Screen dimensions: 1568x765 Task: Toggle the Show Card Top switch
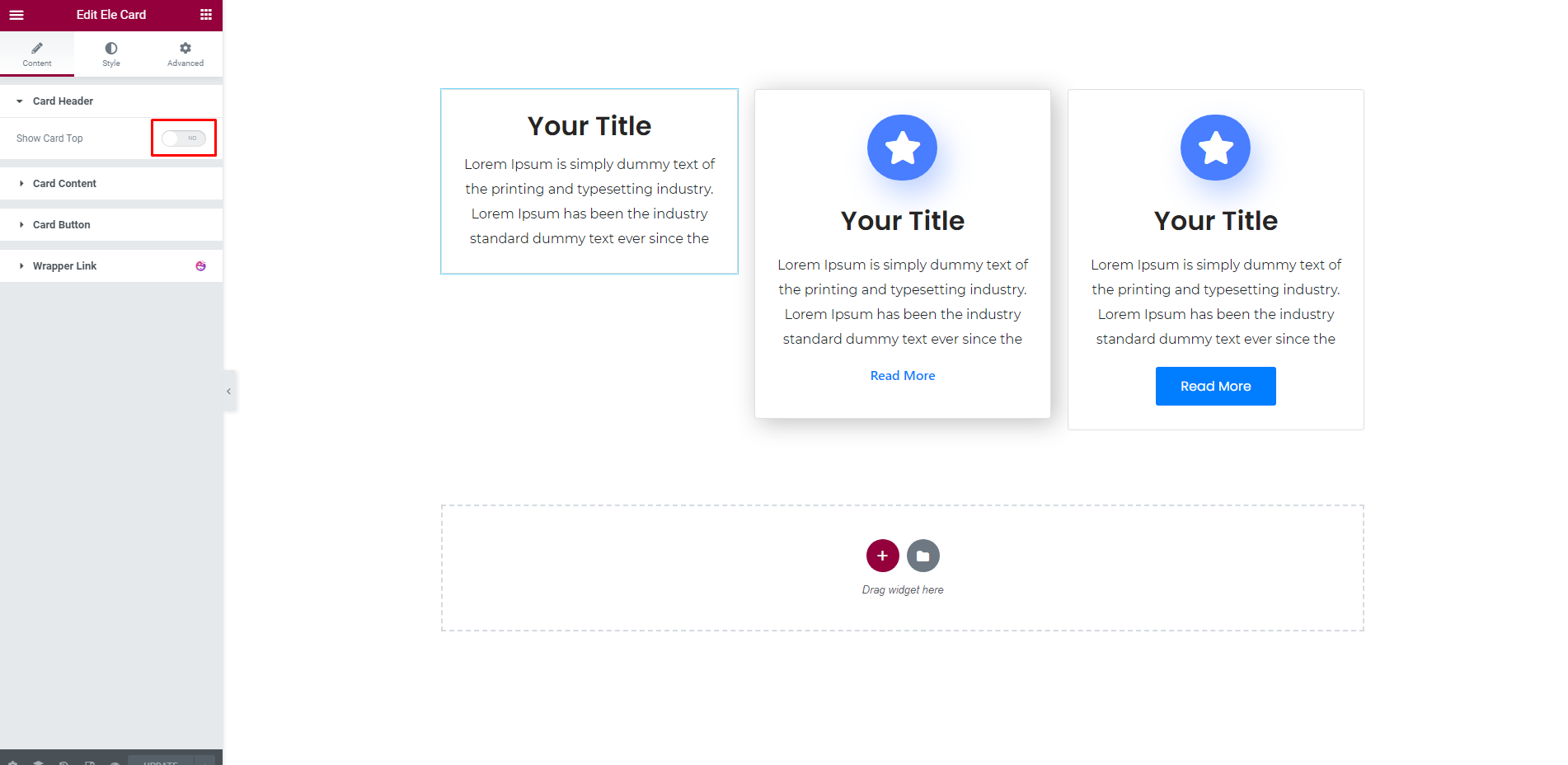[x=184, y=138]
